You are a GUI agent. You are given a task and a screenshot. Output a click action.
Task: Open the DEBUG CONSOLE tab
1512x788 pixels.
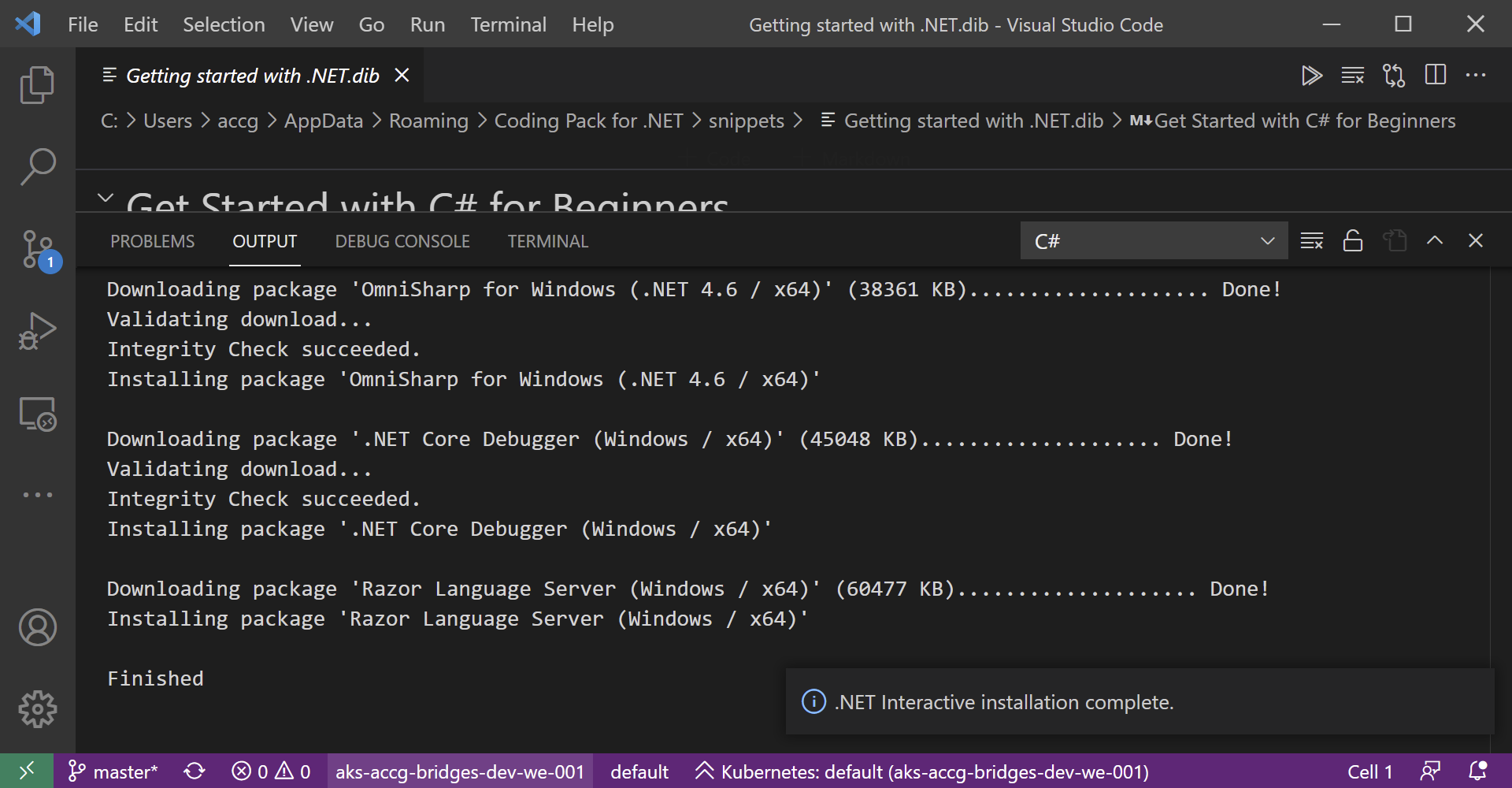[x=402, y=241]
